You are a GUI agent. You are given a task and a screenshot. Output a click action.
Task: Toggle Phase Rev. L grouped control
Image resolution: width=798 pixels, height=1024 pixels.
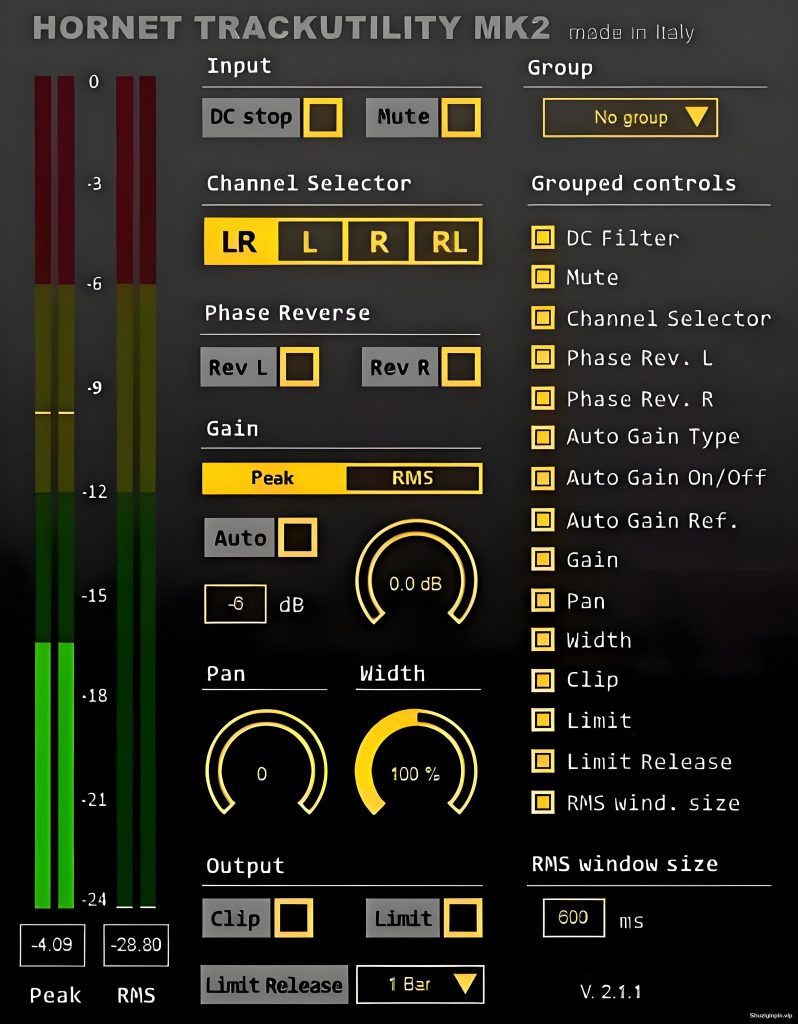tap(543, 357)
